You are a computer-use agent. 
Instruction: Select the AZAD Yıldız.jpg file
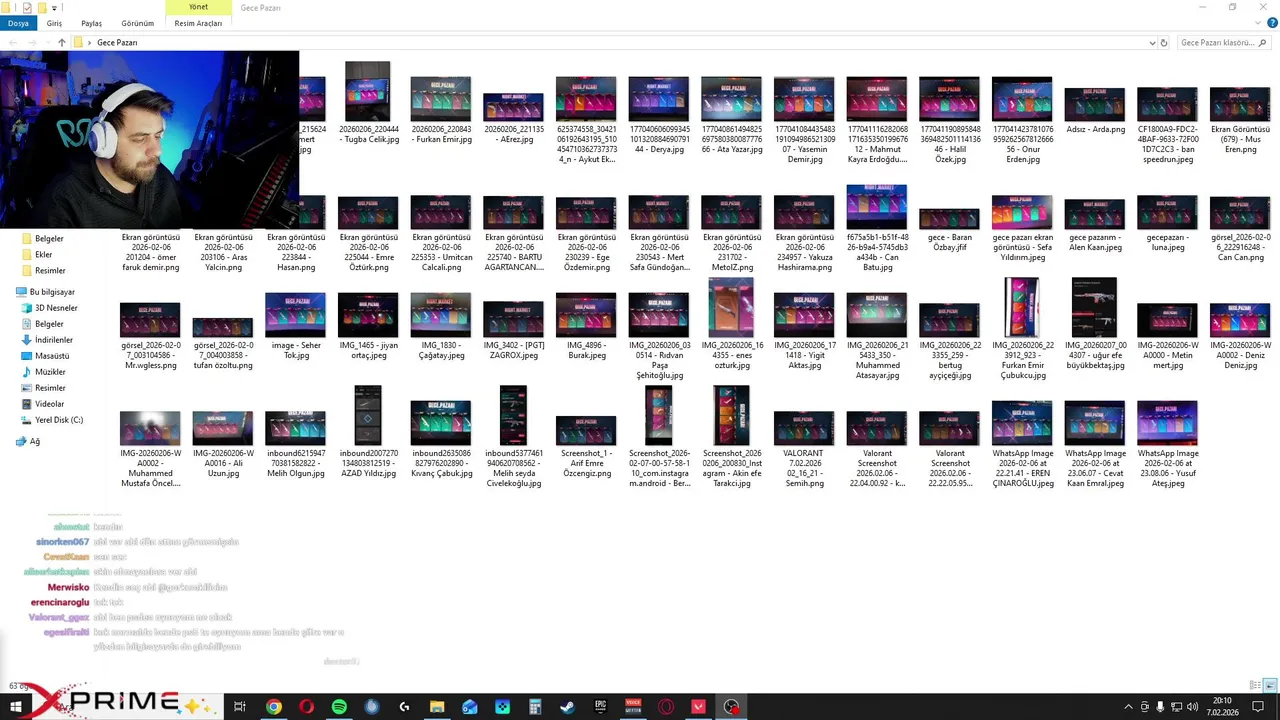click(368, 431)
